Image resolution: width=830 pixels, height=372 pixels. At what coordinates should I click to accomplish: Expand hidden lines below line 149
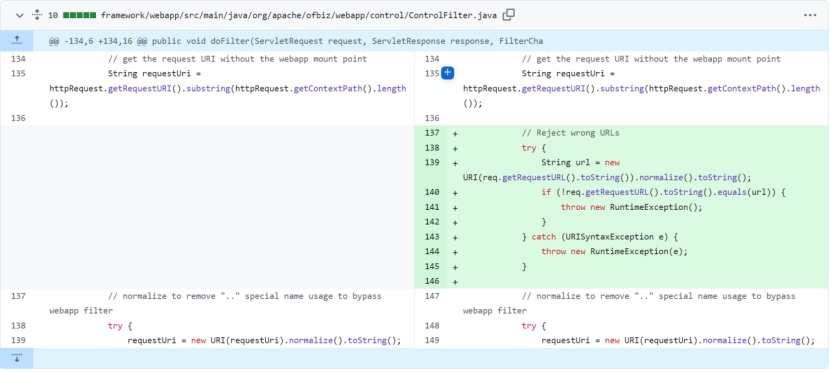tap(16, 358)
